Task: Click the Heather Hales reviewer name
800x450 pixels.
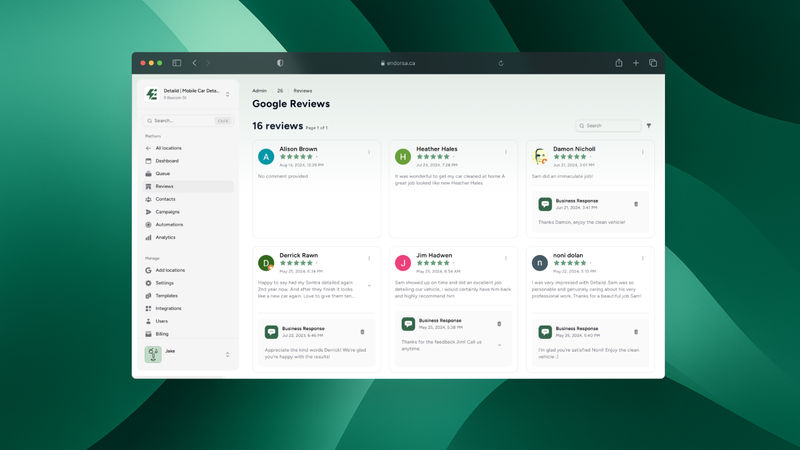Action: (437, 149)
